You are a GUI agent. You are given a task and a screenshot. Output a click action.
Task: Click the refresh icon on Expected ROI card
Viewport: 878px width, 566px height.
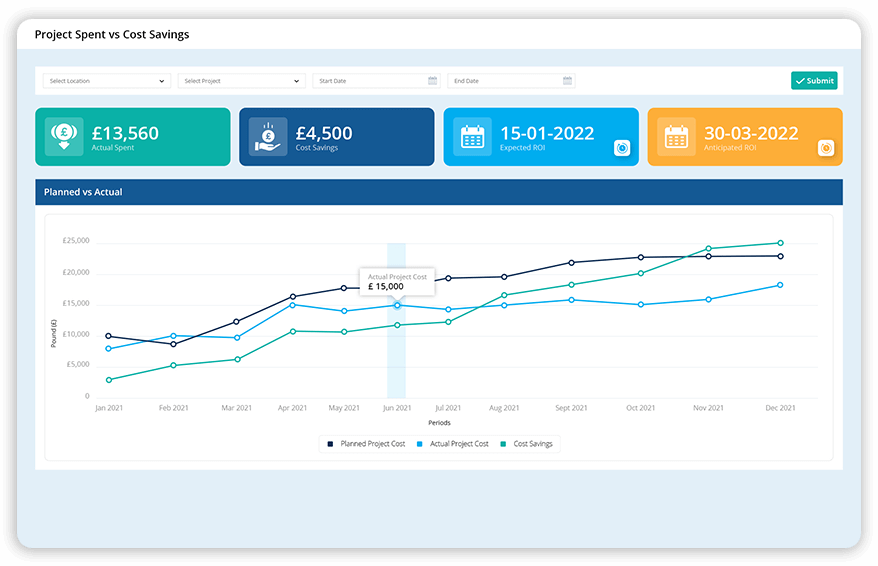(x=622, y=148)
